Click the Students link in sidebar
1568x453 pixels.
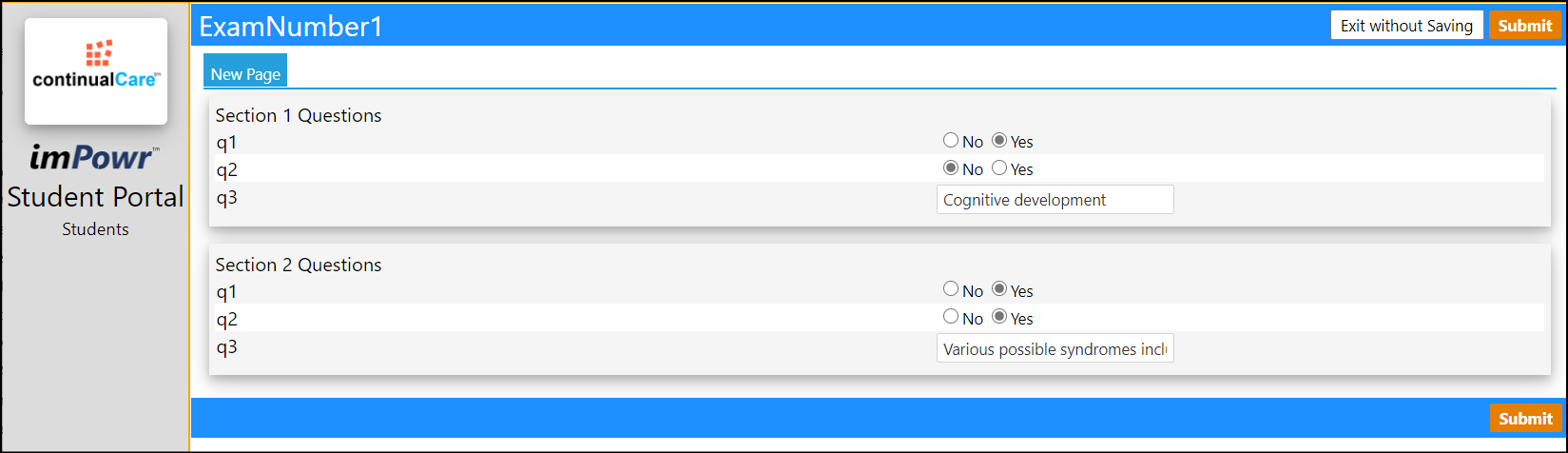pos(95,229)
